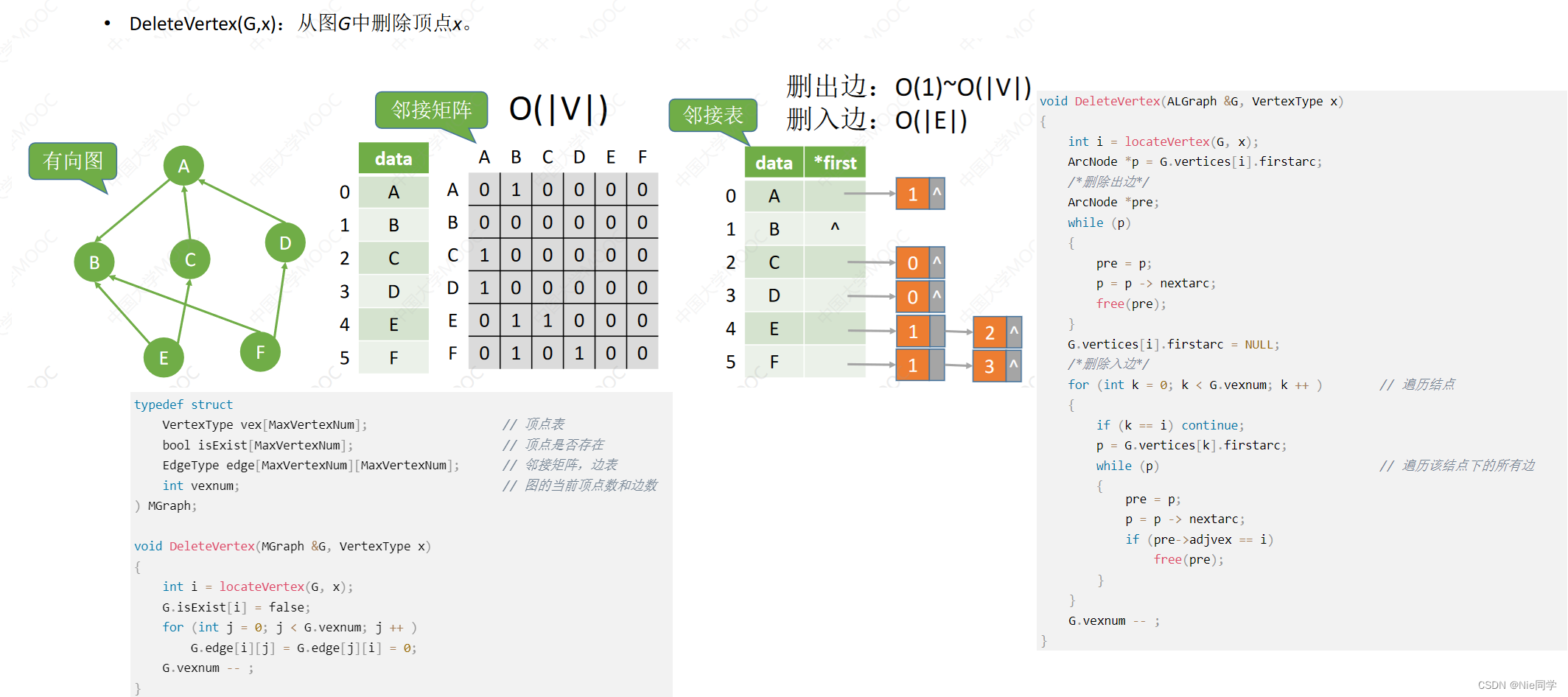Click graph node D in the directed graph
Screen dimensions: 1568x697
click(x=285, y=242)
